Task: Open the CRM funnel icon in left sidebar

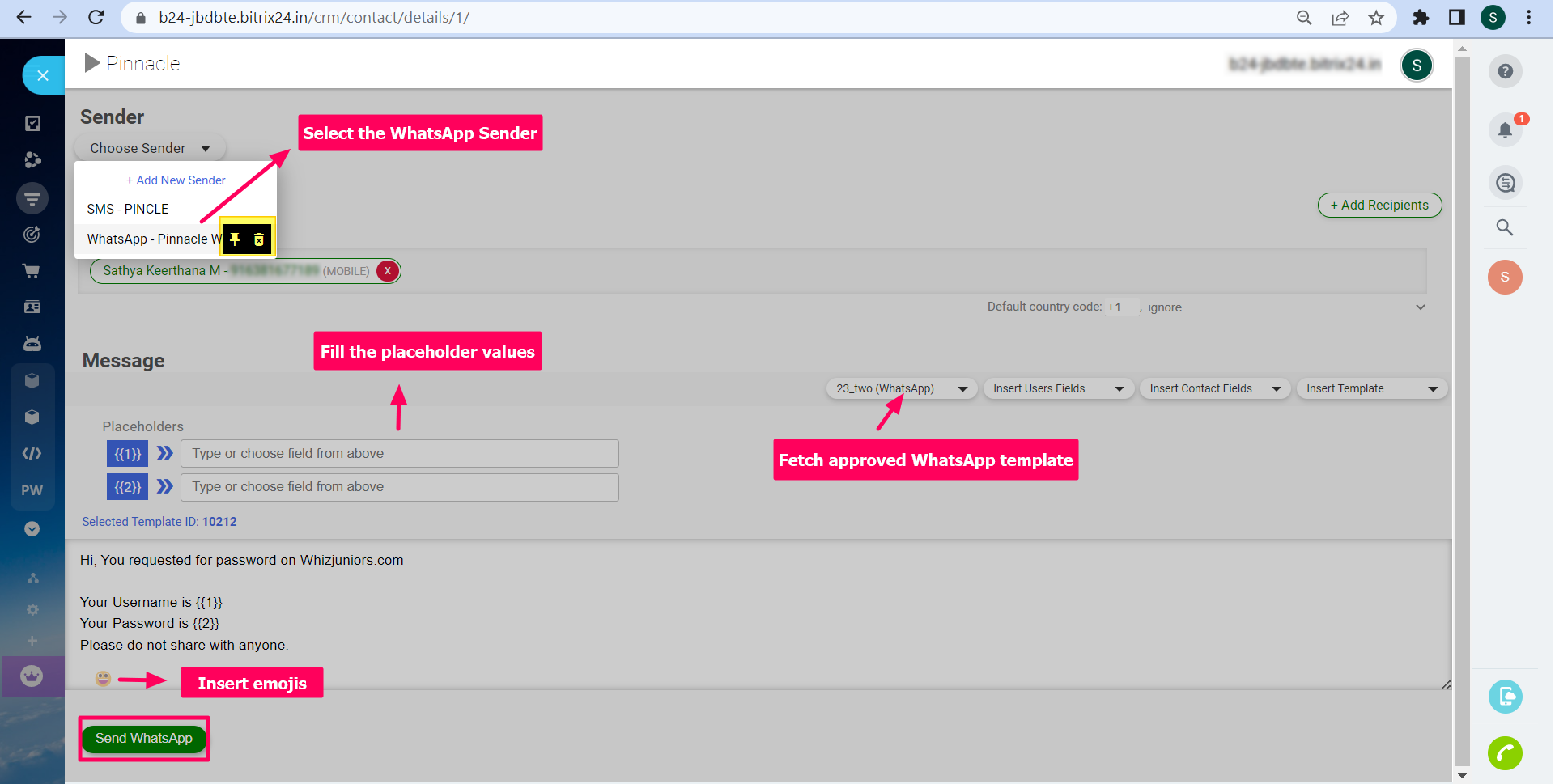Action: [32, 198]
